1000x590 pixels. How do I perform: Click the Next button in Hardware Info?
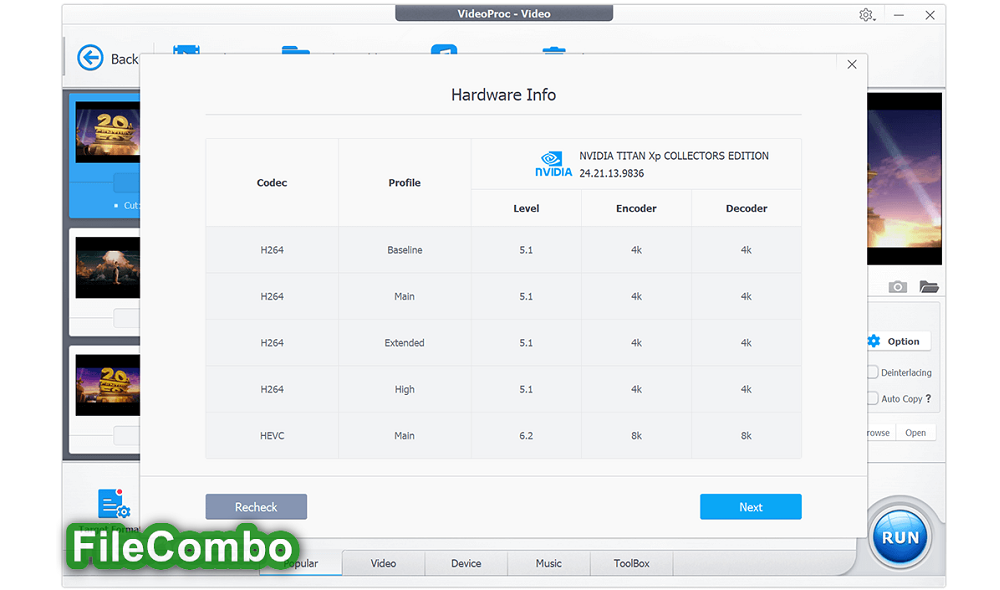click(x=750, y=506)
